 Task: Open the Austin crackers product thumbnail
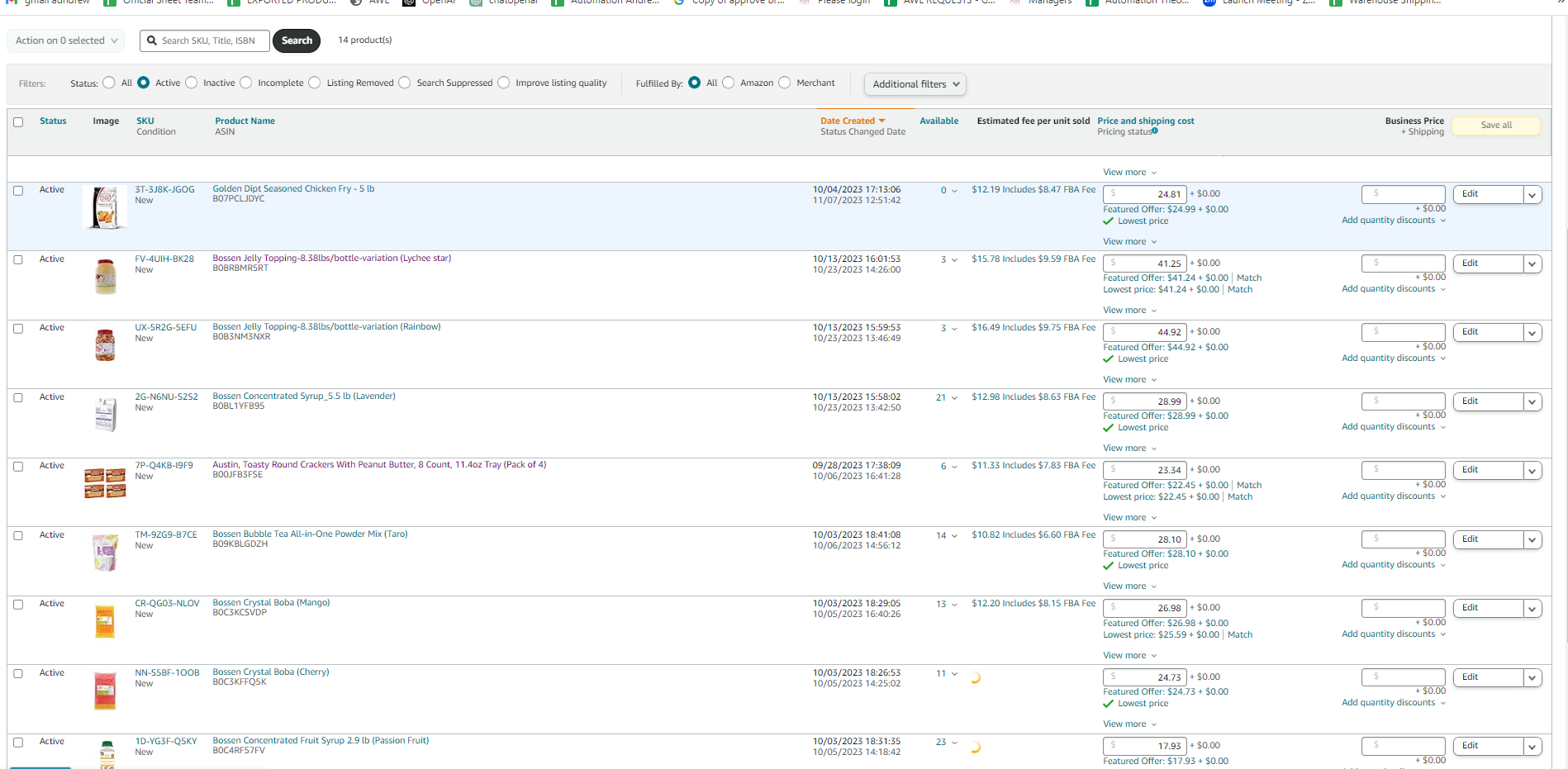tap(105, 483)
